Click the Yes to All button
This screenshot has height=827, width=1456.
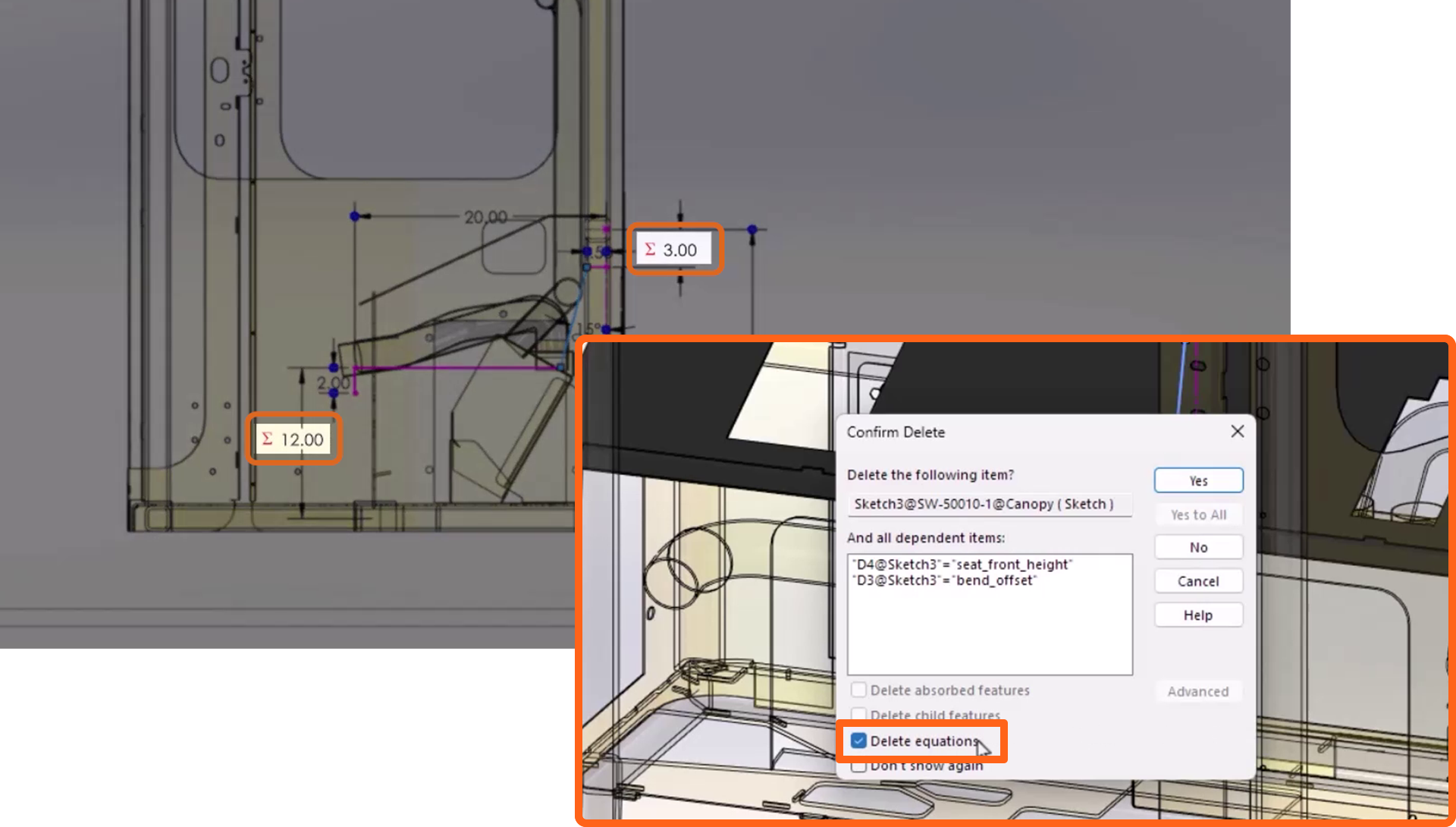tap(1198, 514)
